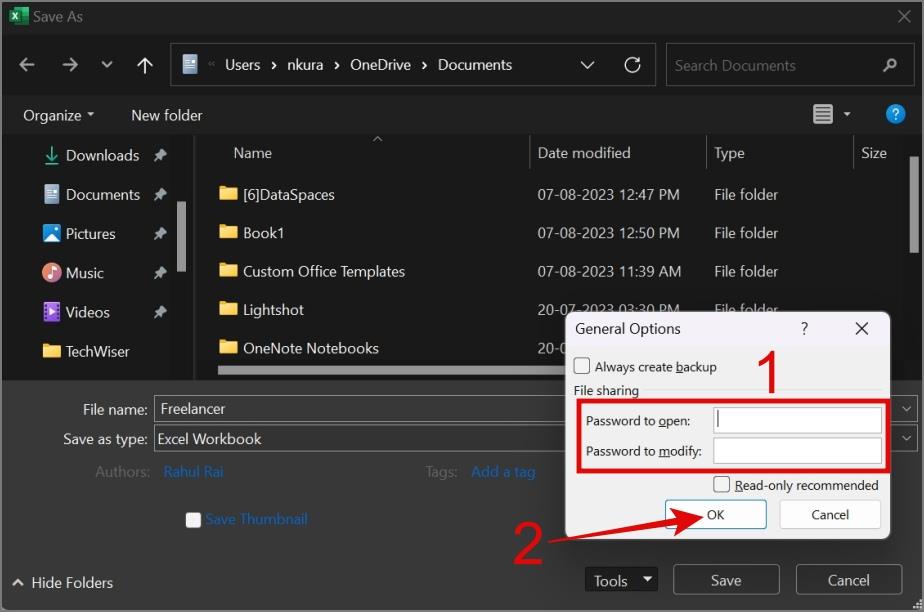The width and height of the screenshot is (924, 612).
Task: Click the Password to open field
Action: pos(797,421)
